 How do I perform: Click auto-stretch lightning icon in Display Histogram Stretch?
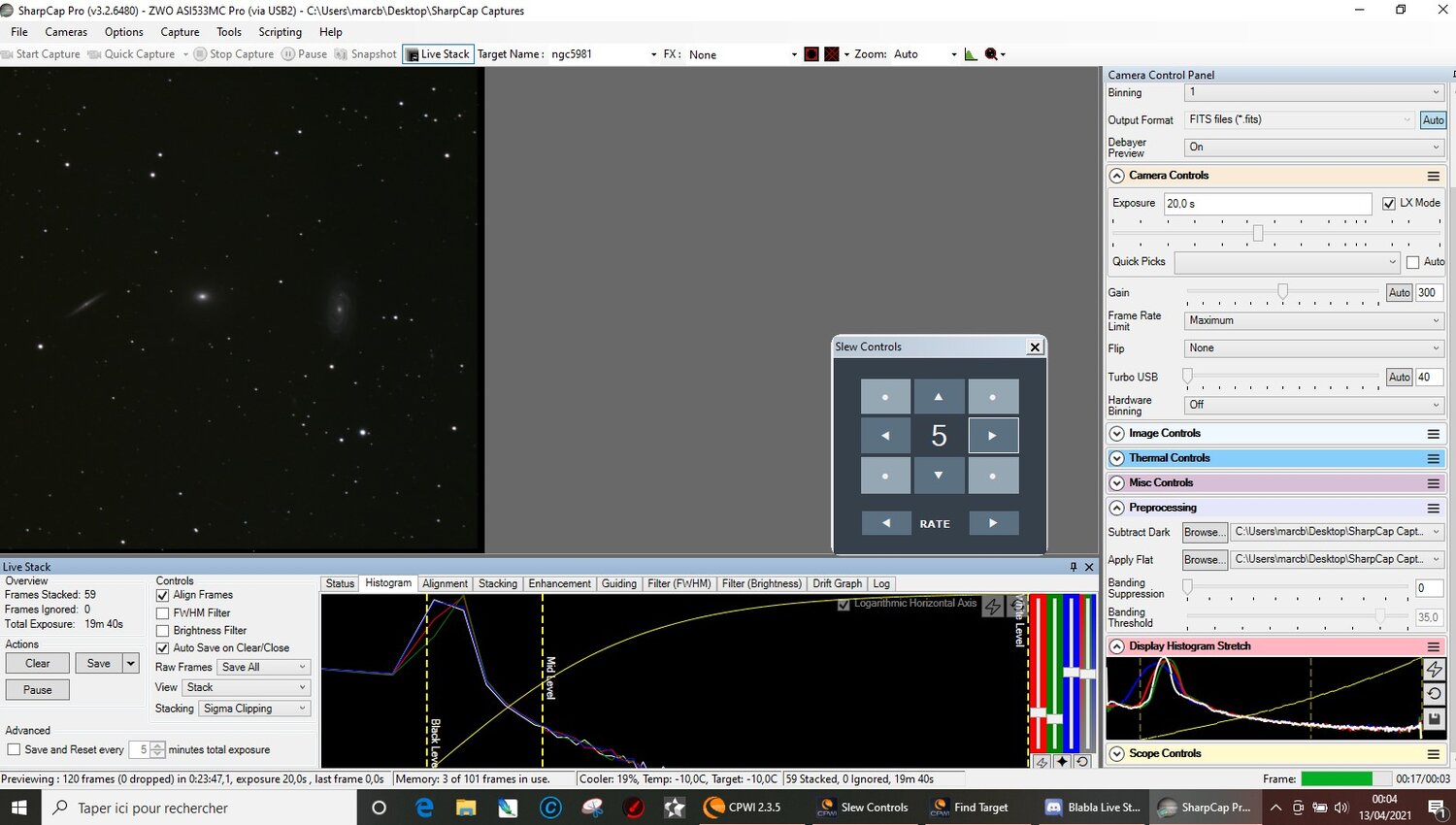point(1433,669)
